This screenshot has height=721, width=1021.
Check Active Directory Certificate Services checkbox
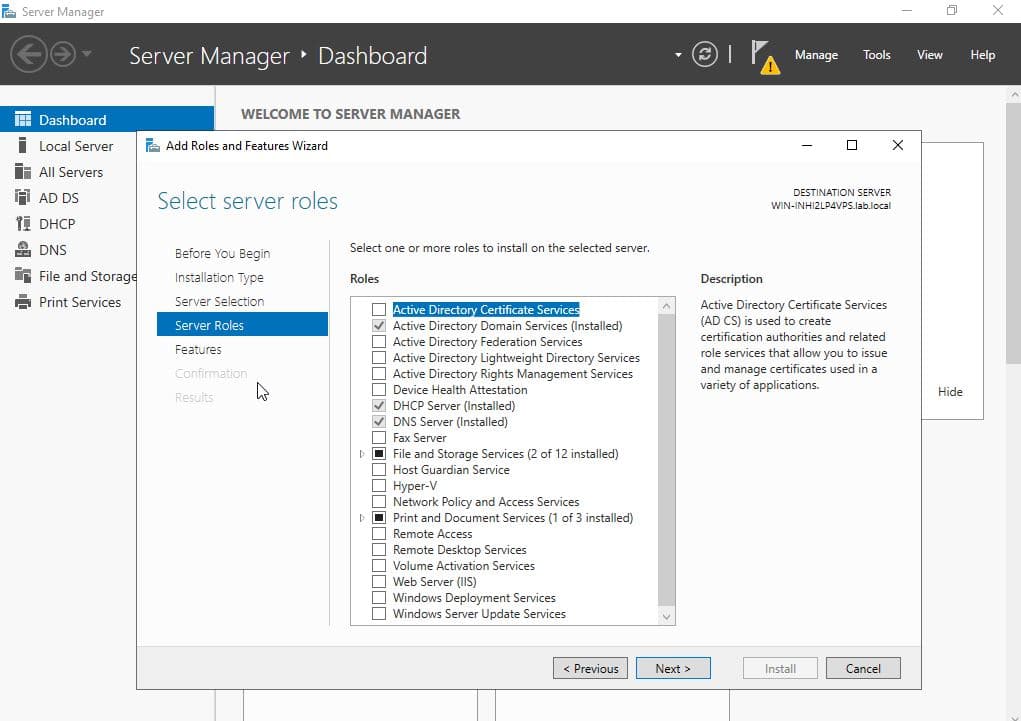coord(379,310)
